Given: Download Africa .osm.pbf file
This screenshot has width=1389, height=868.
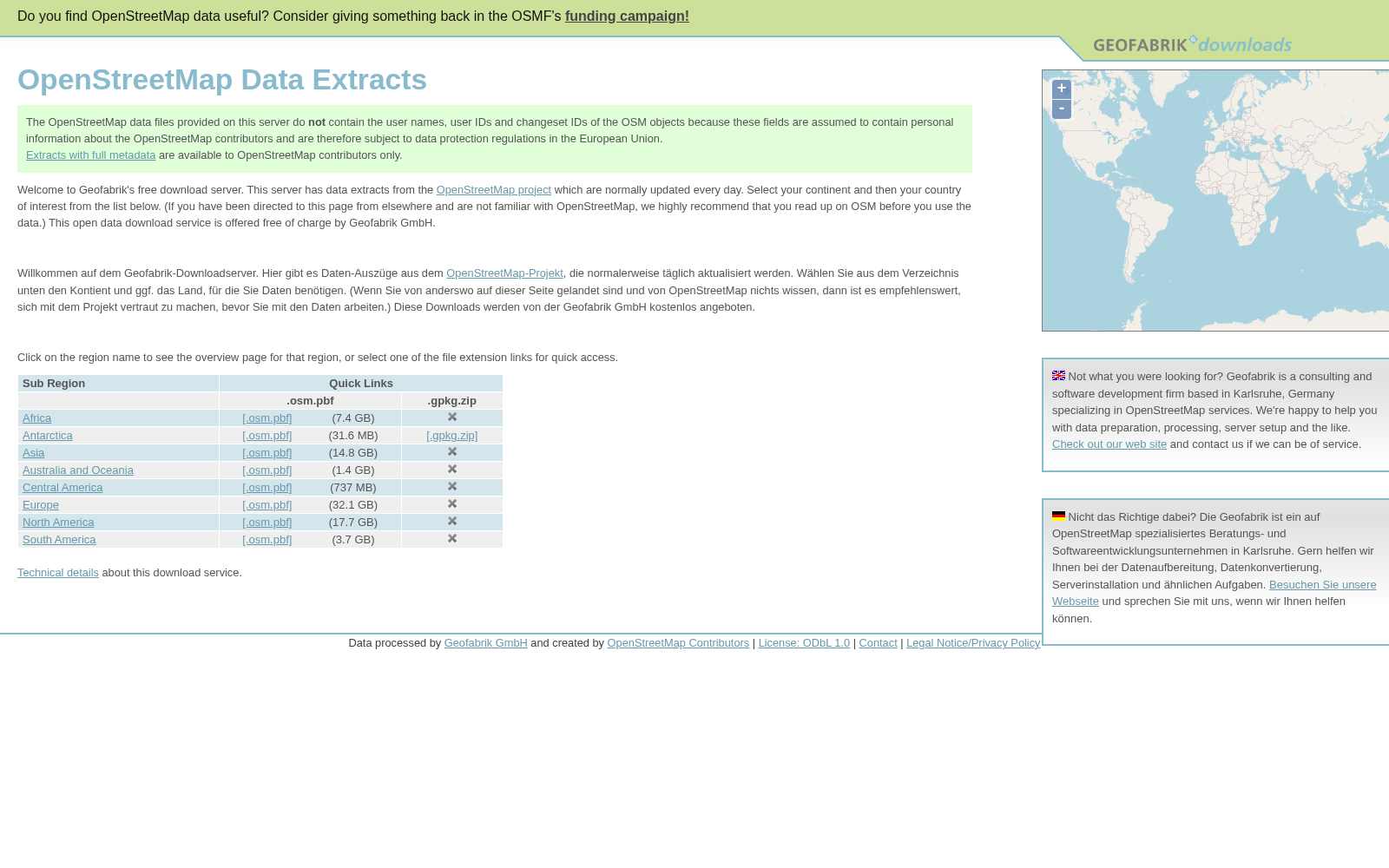Looking at the screenshot, I should pos(267,418).
